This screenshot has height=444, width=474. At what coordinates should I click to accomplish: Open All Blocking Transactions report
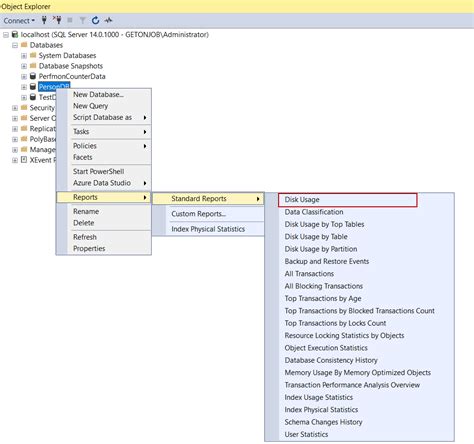(324, 286)
